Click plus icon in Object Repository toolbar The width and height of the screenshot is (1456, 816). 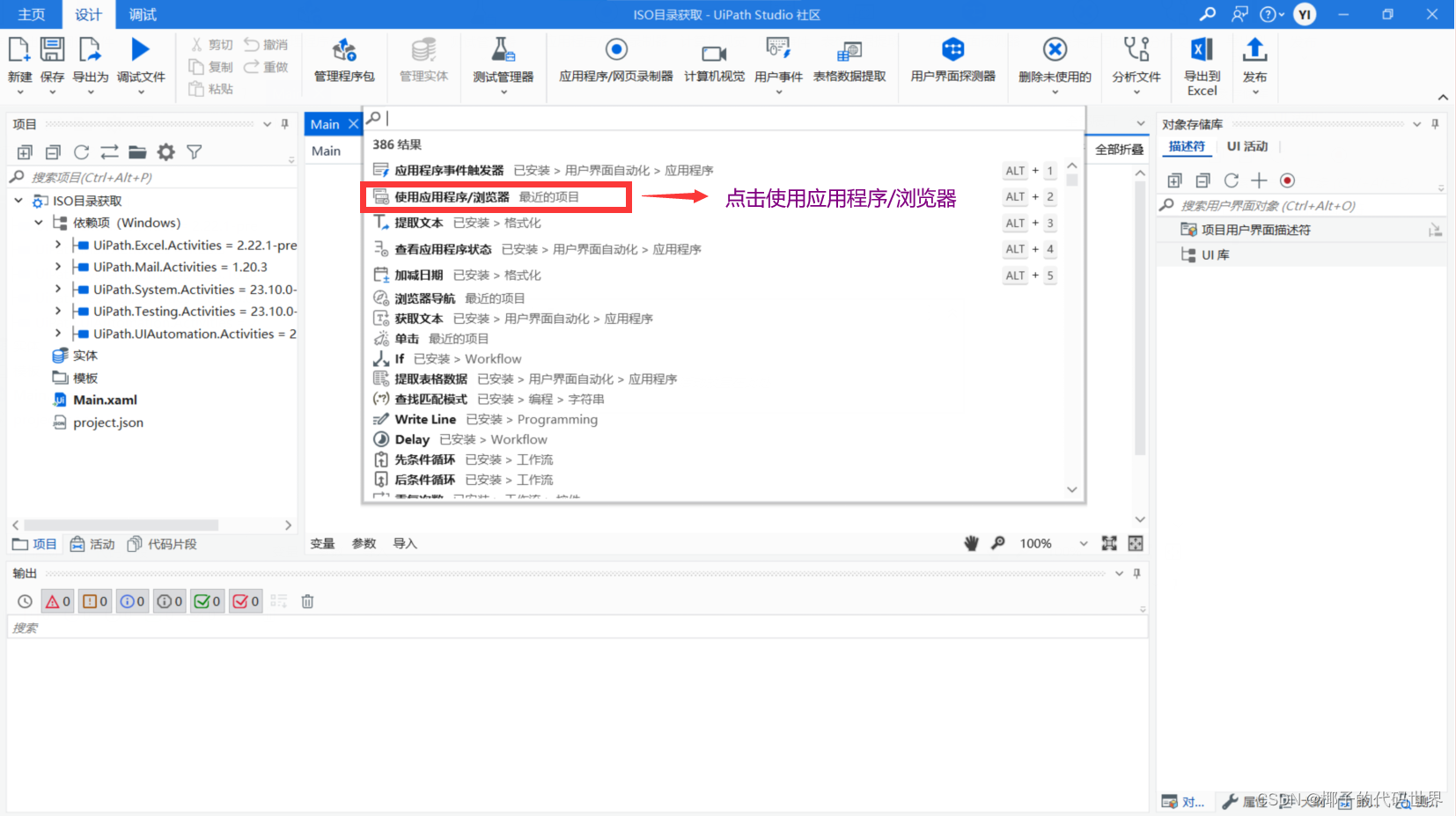tap(1259, 180)
